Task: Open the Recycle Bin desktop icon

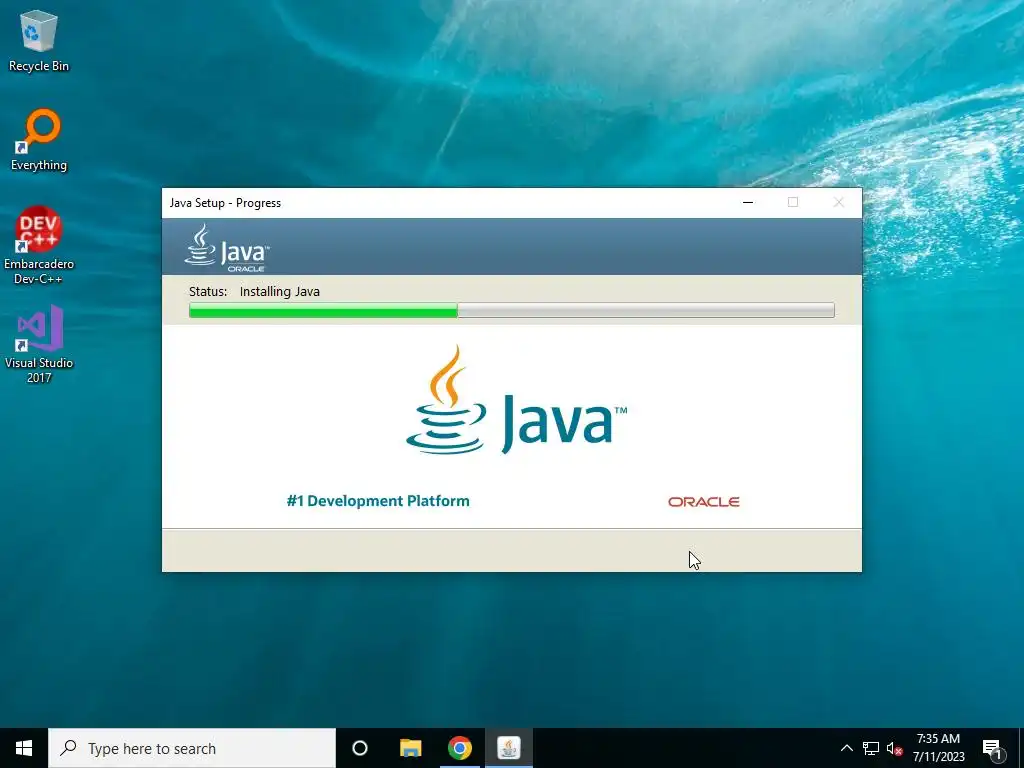Action: point(39,40)
